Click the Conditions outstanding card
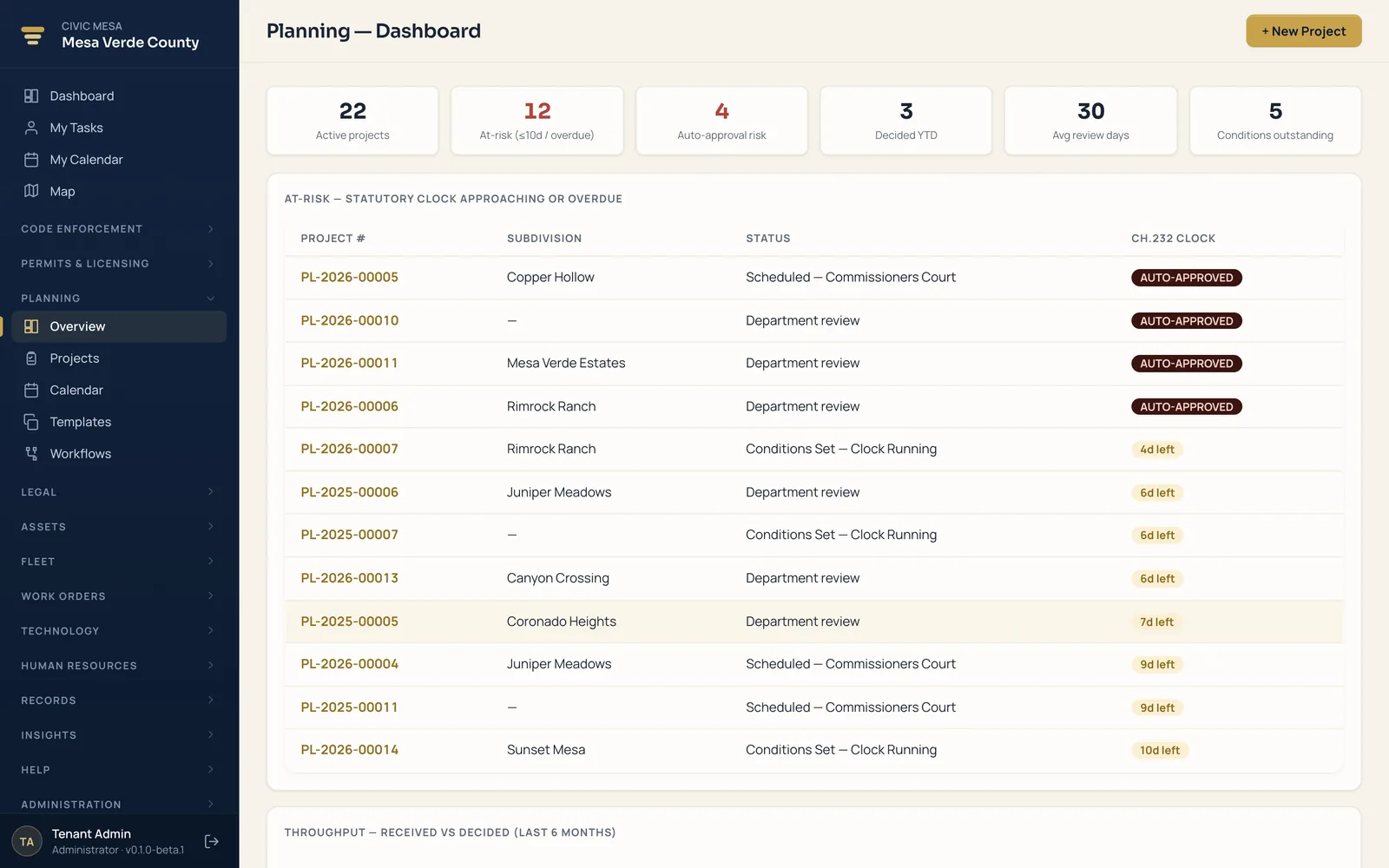This screenshot has height=868, width=1389. (1275, 121)
